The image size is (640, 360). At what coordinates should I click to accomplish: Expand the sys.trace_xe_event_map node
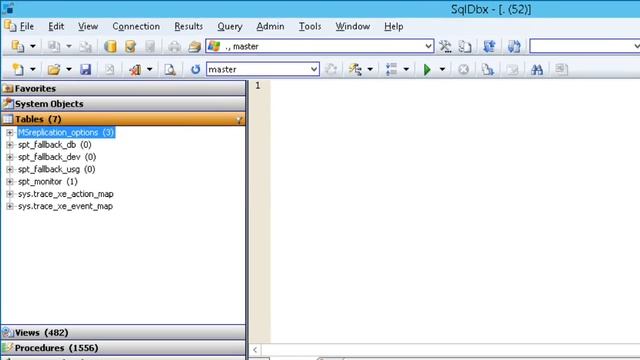10,206
